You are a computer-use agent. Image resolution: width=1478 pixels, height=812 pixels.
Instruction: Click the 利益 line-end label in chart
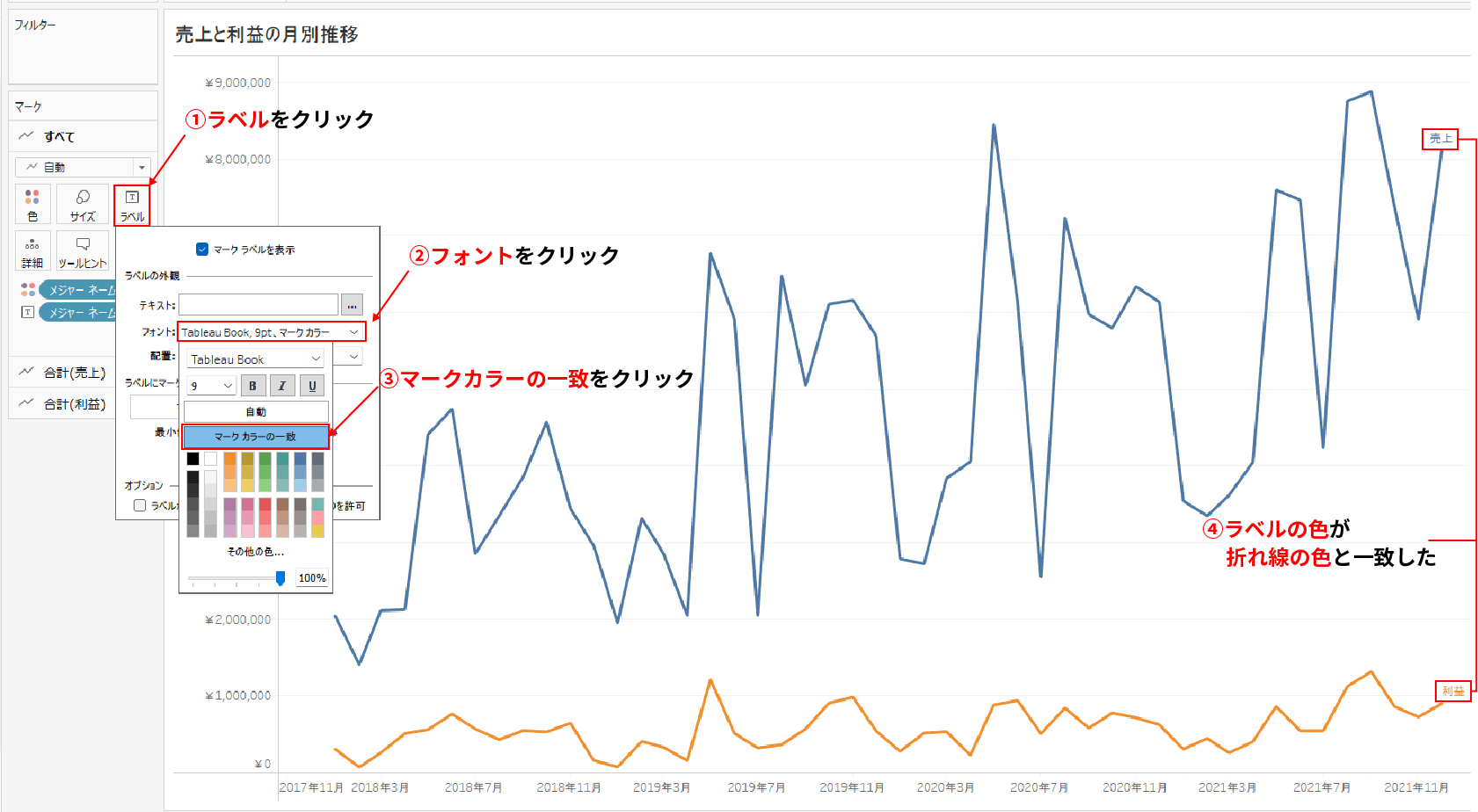pyautogui.click(x=1453, y=692)
